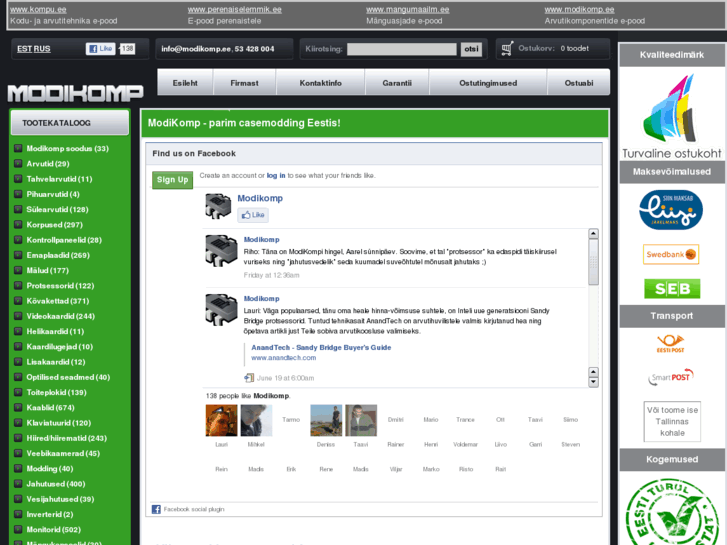727x545 pixels.
Task: Click Facebook social plugin icon
Action: tap(156, 509)
